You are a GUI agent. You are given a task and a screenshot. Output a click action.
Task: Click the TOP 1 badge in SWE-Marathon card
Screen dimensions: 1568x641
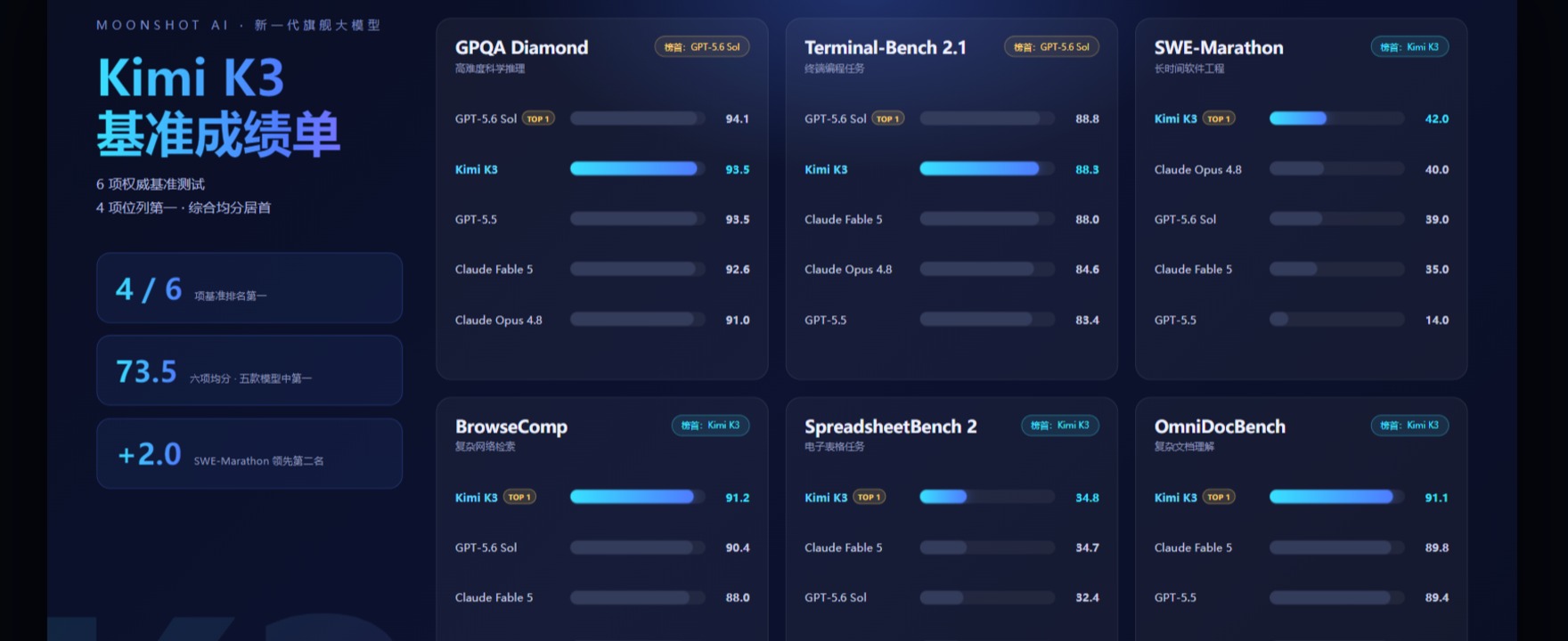pyautogui.click(x=1219, y=118)
